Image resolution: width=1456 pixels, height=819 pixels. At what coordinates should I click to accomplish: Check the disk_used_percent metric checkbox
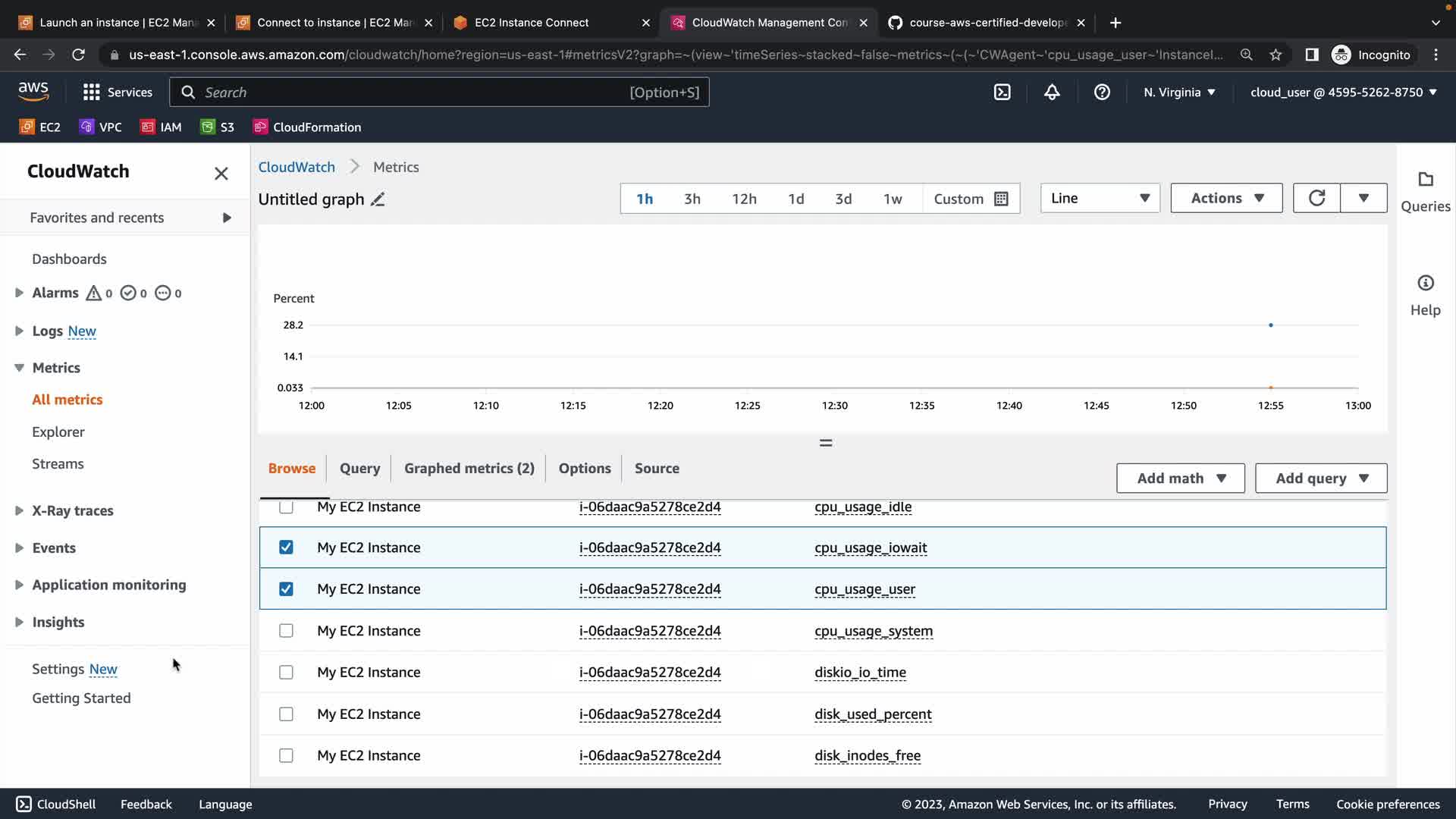[x=286, y=714]
